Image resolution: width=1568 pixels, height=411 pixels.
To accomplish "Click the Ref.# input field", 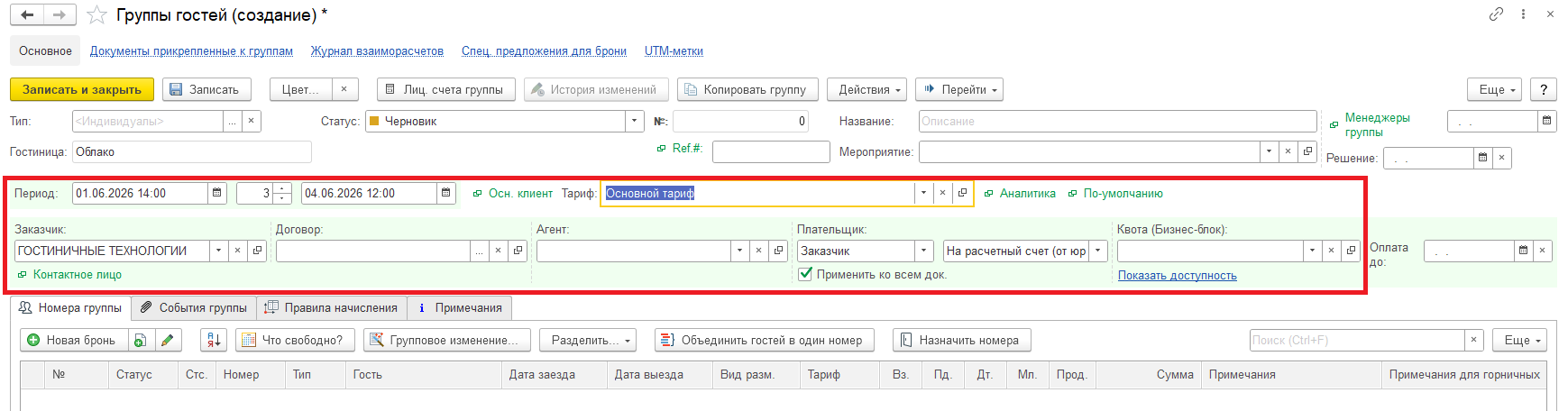I will (x=771, y=151).
